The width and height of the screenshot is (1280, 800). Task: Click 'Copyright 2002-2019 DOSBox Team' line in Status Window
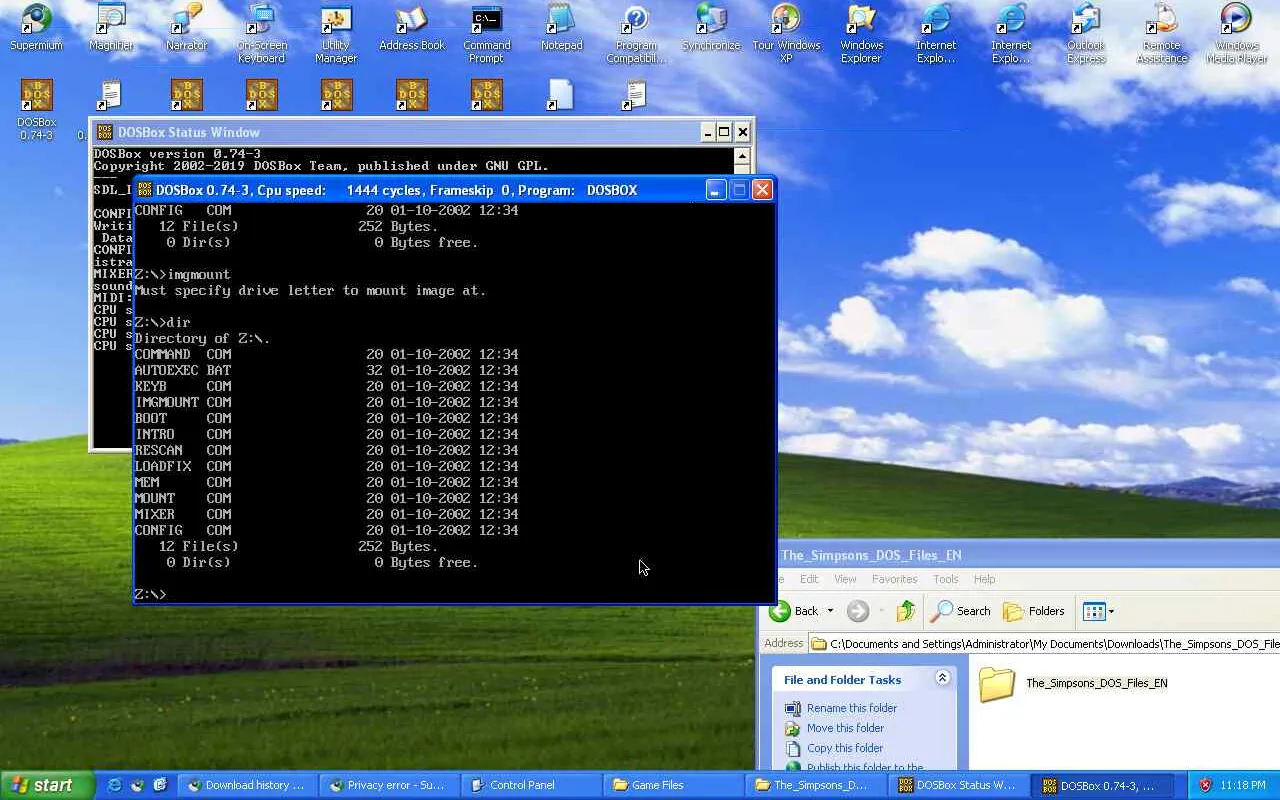point(321,166)
